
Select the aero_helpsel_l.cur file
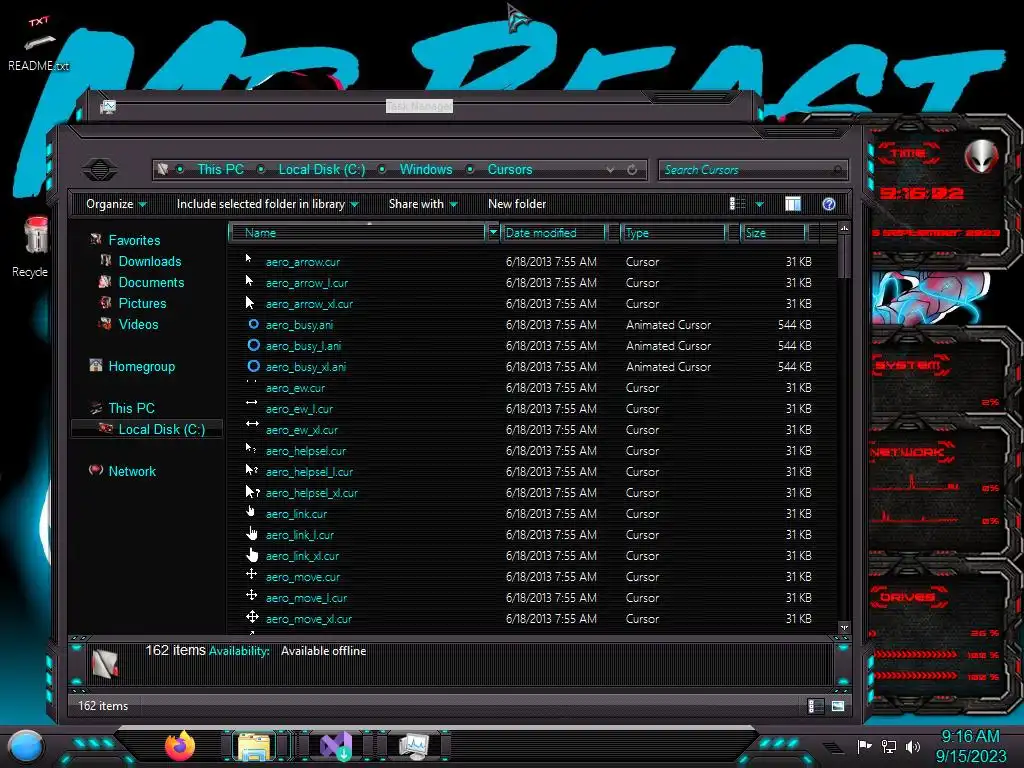click(309, 472)
